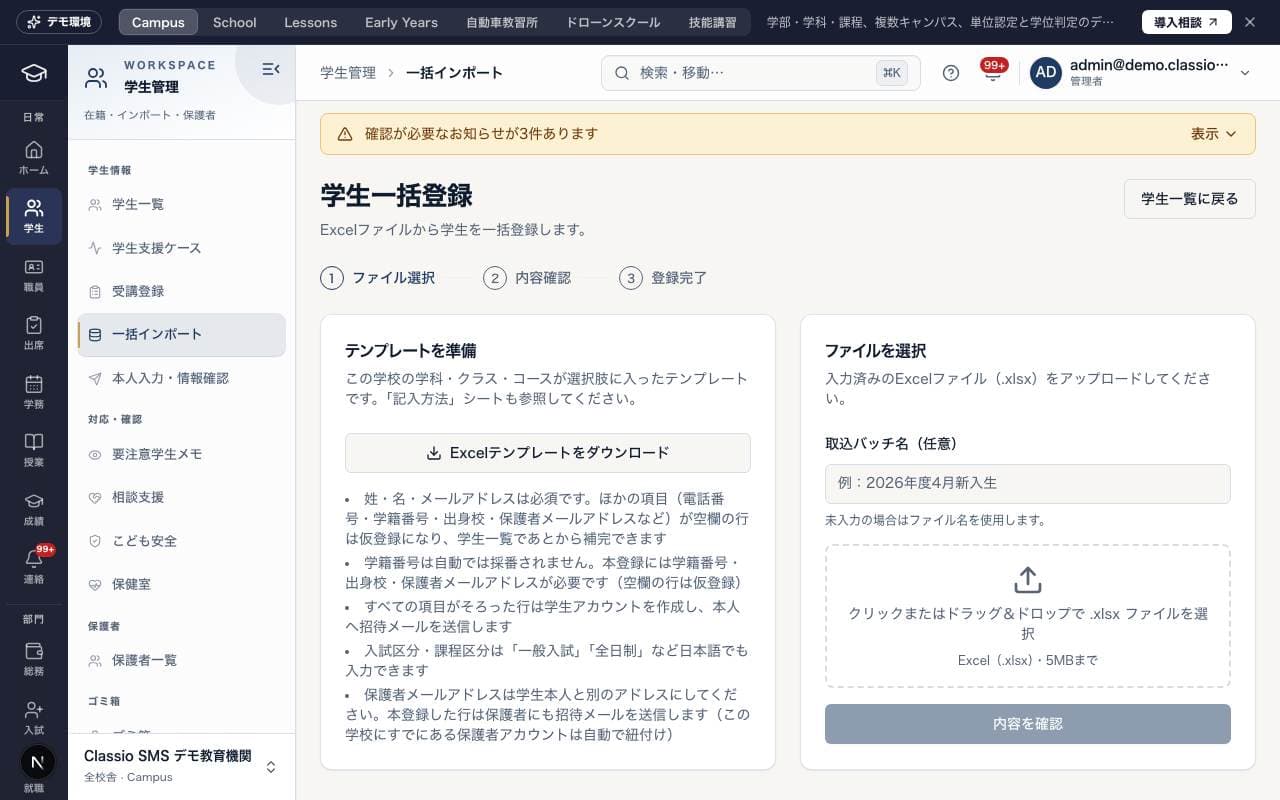
Task: Open the 学務 calendar icon in the rail
Action: [x=34, y=392]
